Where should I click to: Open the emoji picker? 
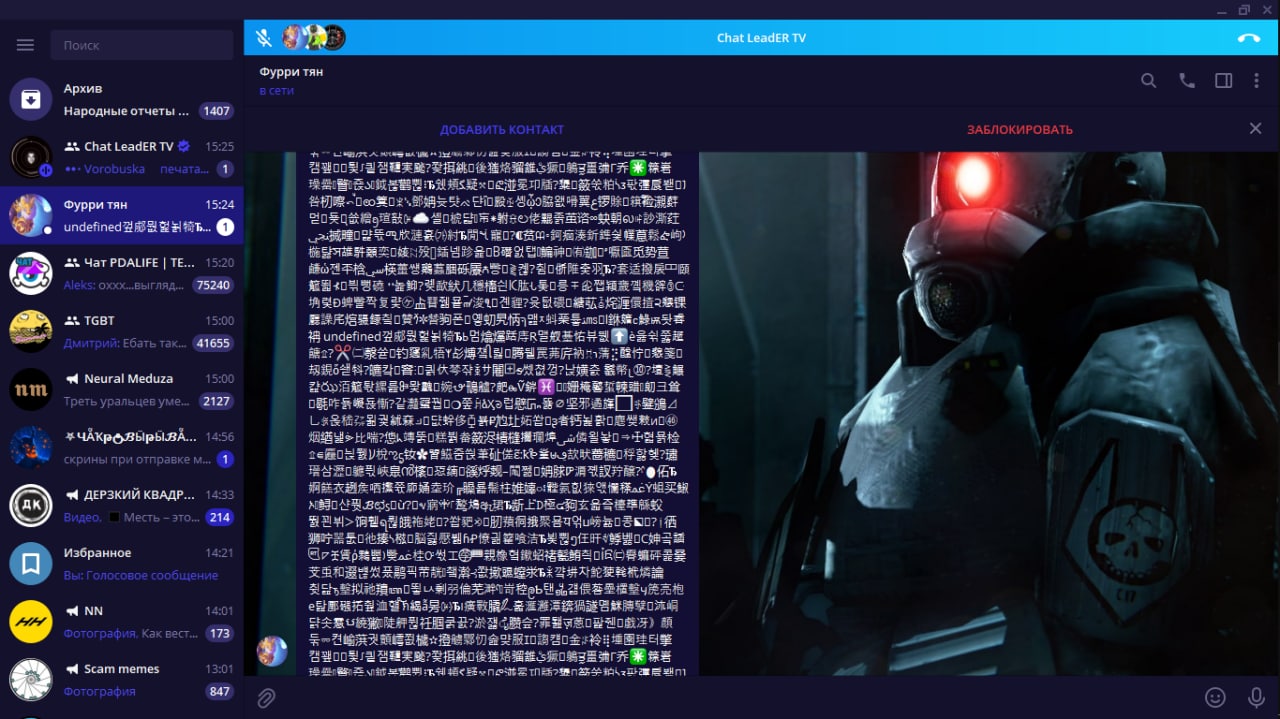tap(1215, 697)
